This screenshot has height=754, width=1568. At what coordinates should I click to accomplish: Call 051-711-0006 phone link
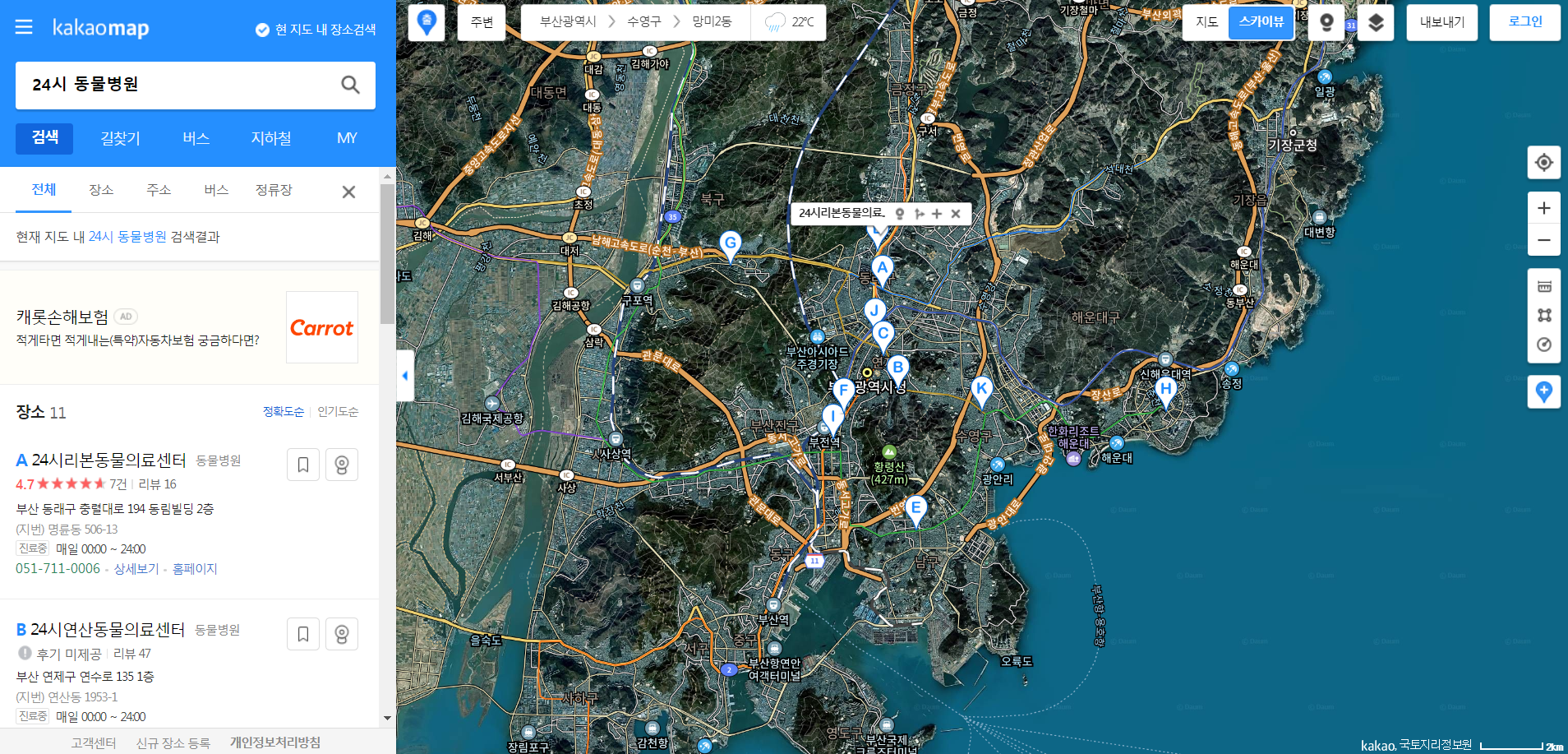(x=58, y=569)
